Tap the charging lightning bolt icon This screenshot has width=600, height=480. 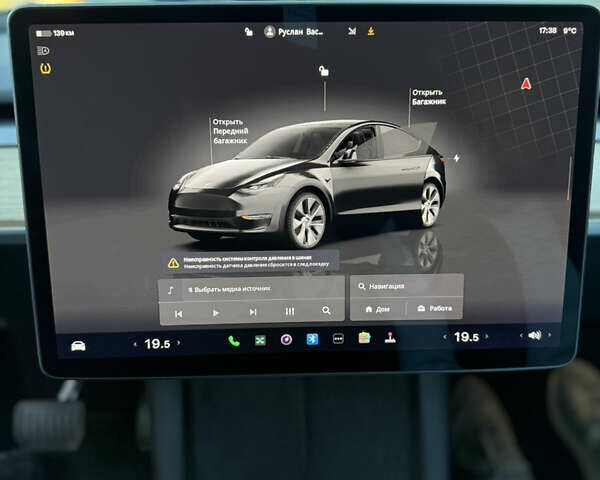point(456,158)
